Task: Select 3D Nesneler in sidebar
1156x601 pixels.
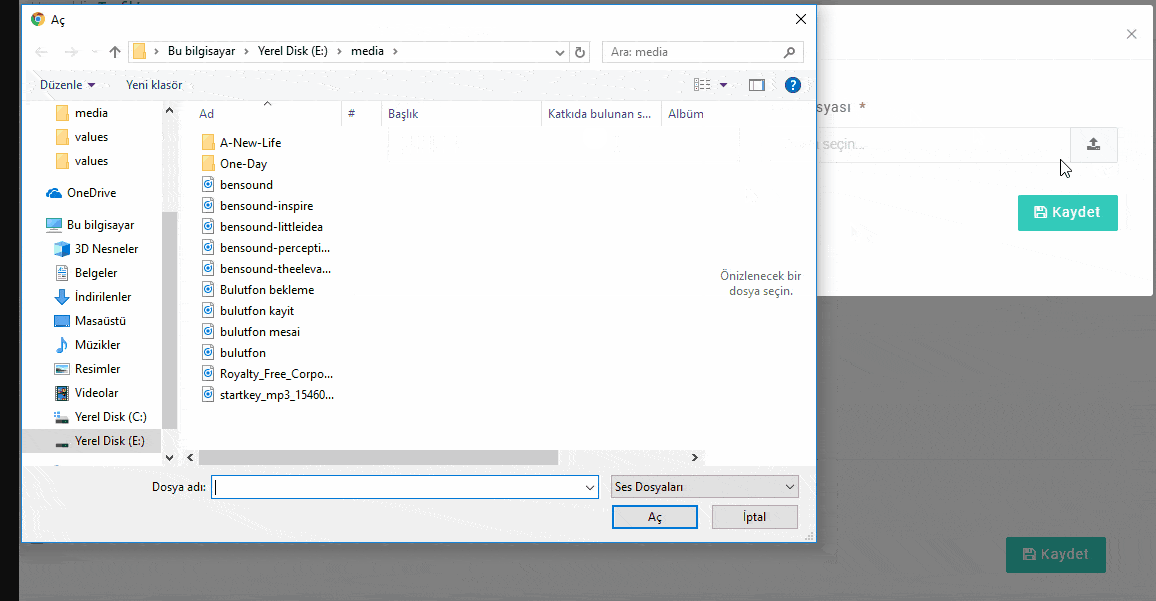Action: (x=97, y=249)
